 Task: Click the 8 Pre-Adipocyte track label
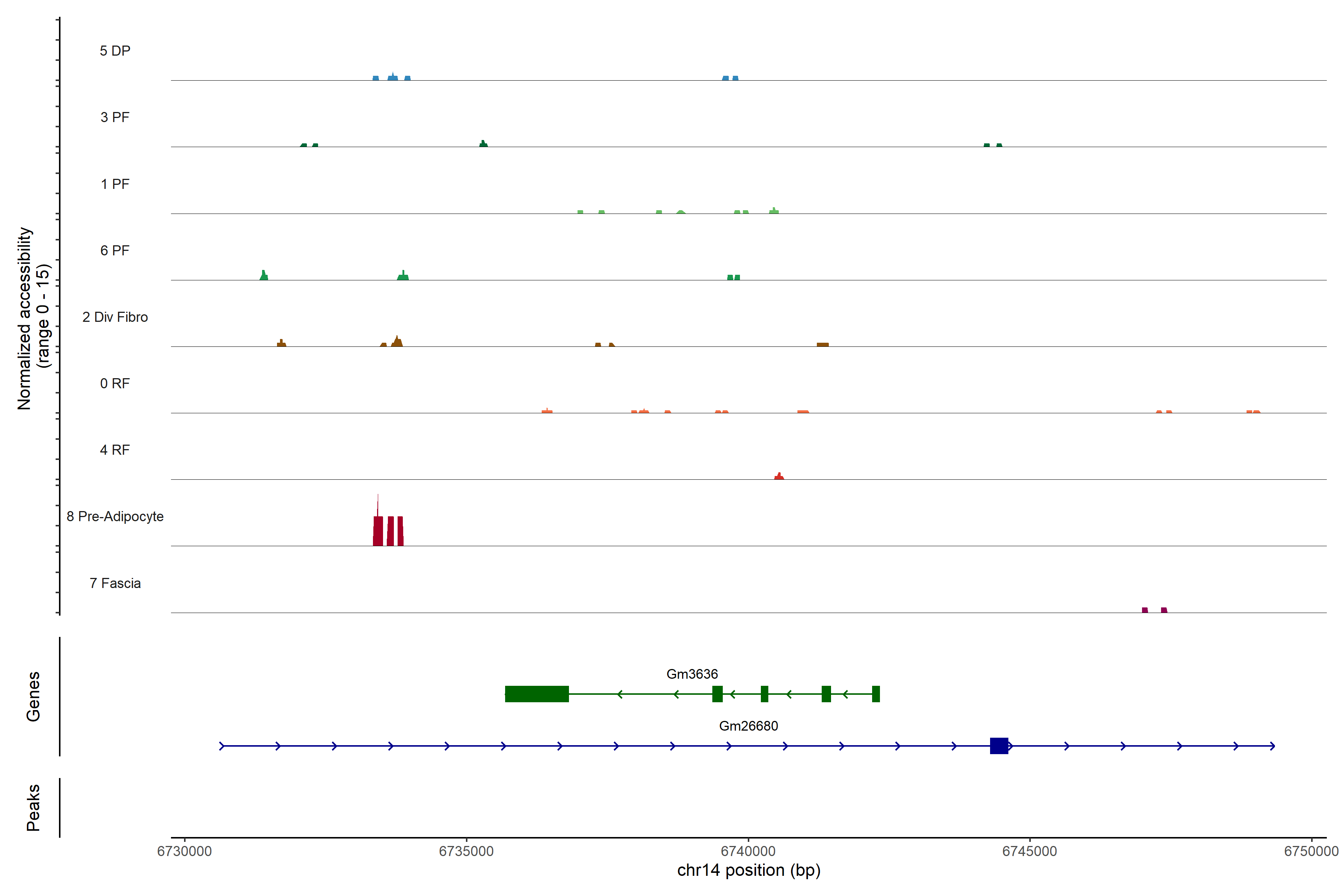point(115,517)
